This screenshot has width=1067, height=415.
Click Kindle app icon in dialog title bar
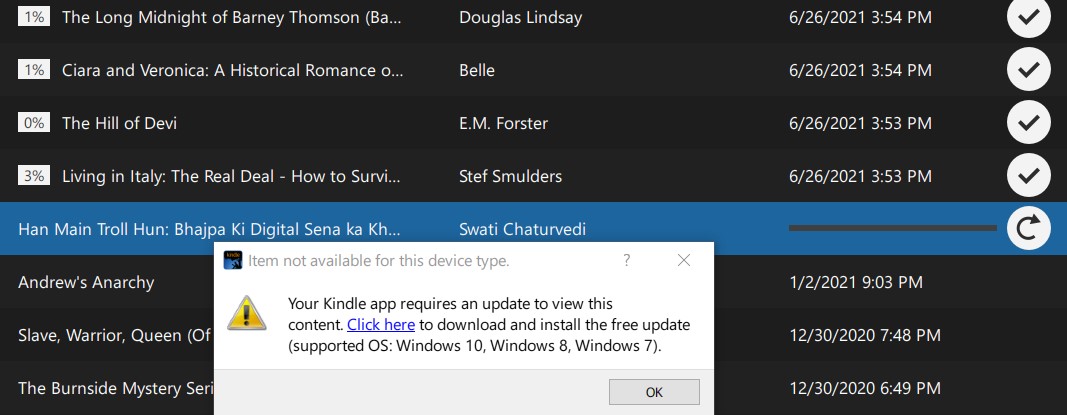[233, 260]
